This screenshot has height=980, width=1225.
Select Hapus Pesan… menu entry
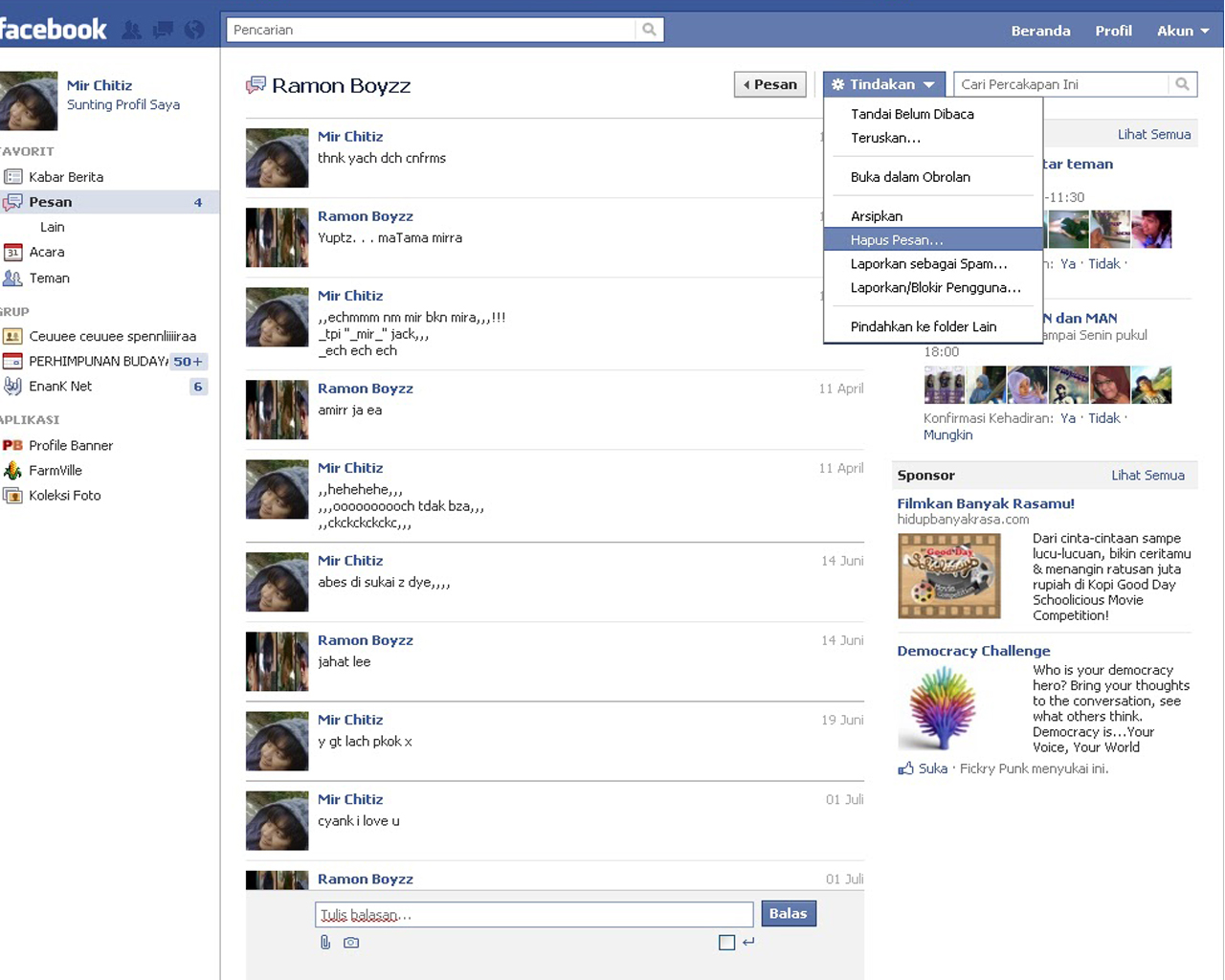pos(933,240)
